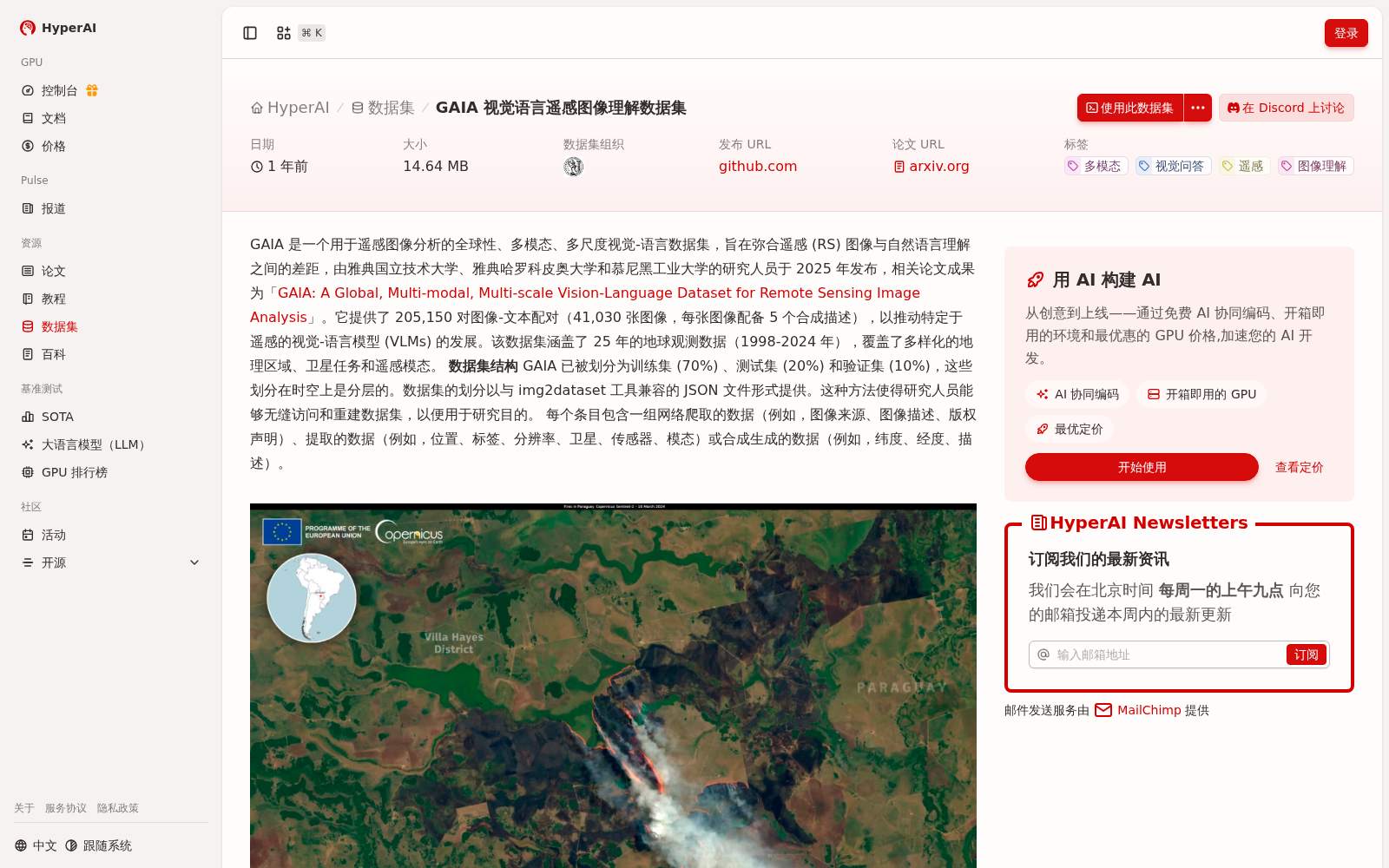Click the 登录 button
This screenshot has height=868, width=1389.
pyautogui.click(x=1346, y=33)
